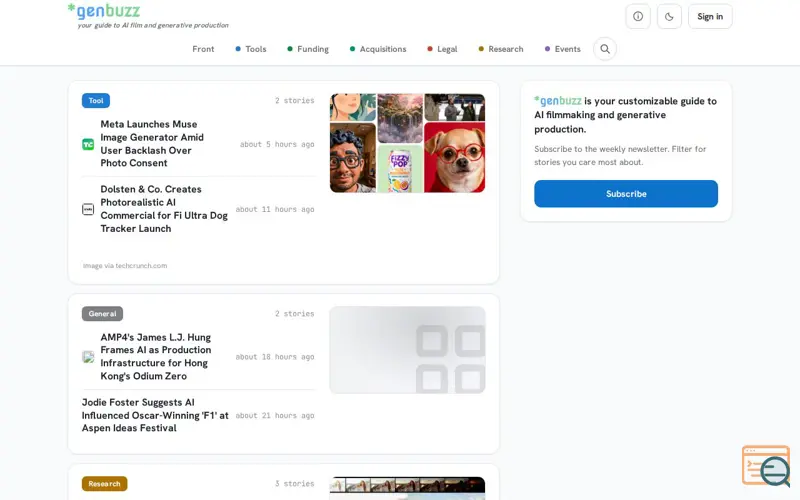Click source icon beside AMP4 story
Screen dimensions: 800x500
coord(88,357)
